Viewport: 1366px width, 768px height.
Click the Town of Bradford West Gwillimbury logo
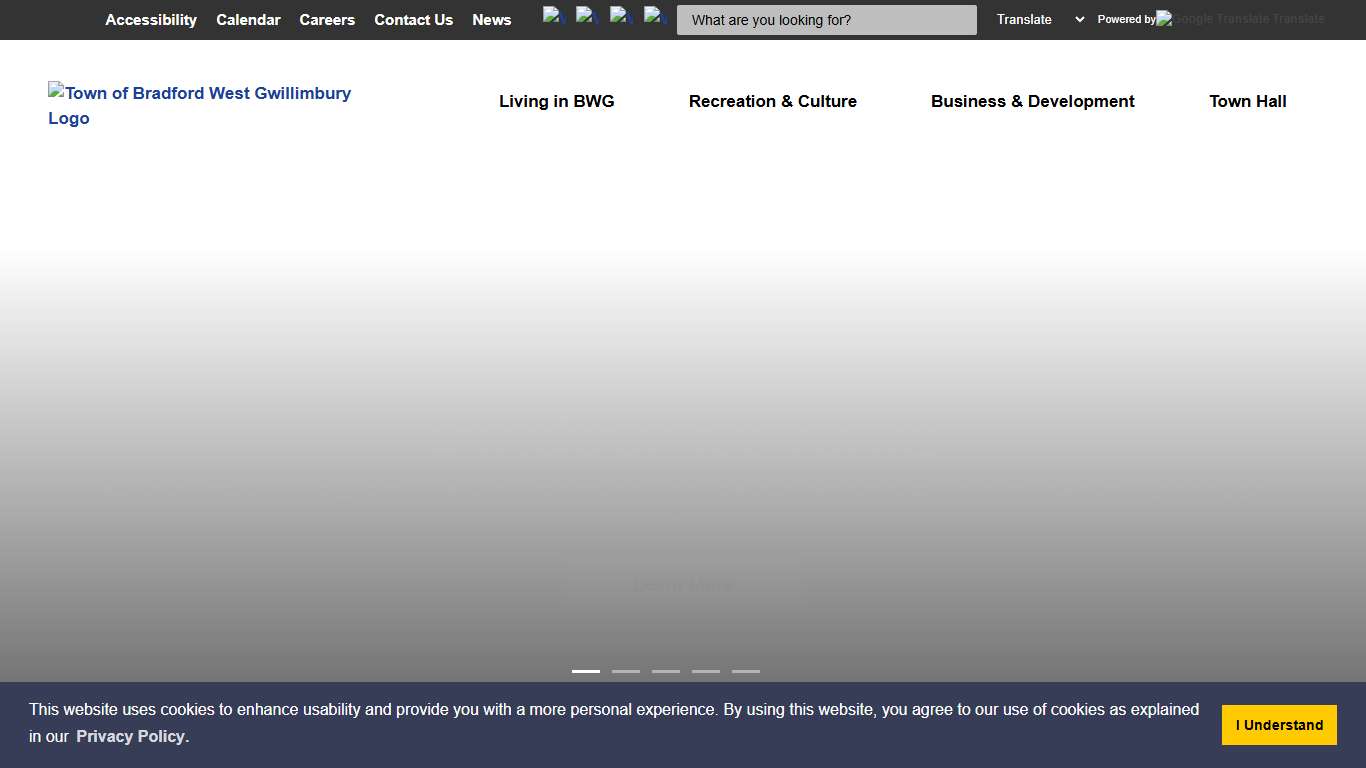click(200, 105)
